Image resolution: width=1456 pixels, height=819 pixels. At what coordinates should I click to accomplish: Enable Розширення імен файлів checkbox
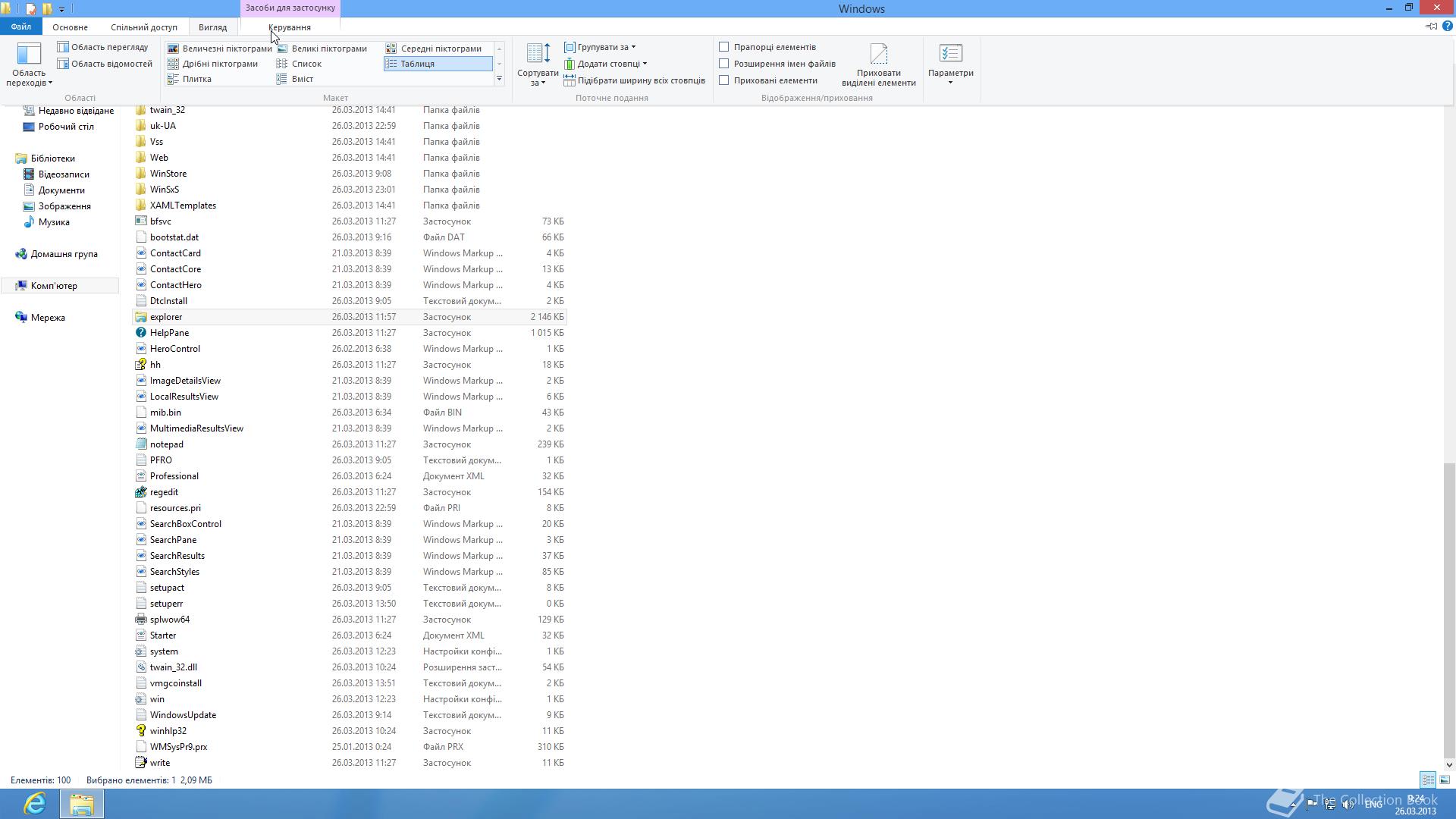(724, 64)
